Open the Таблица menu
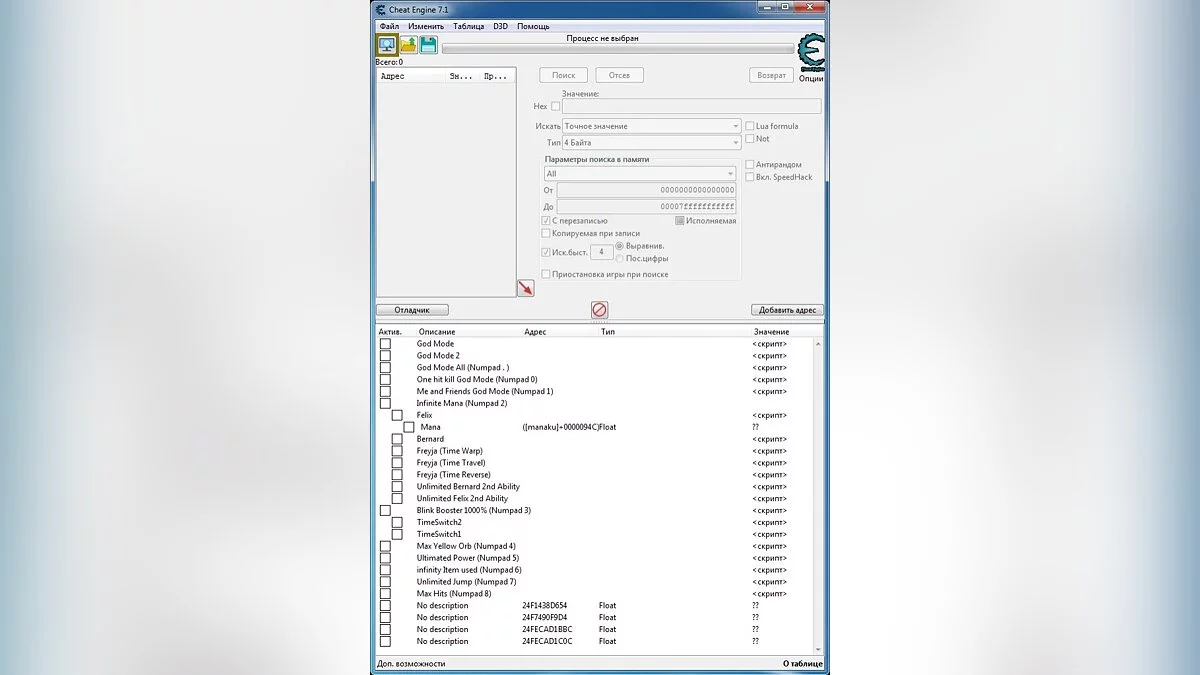This screenshot has width=1200, height=675. 468,26
